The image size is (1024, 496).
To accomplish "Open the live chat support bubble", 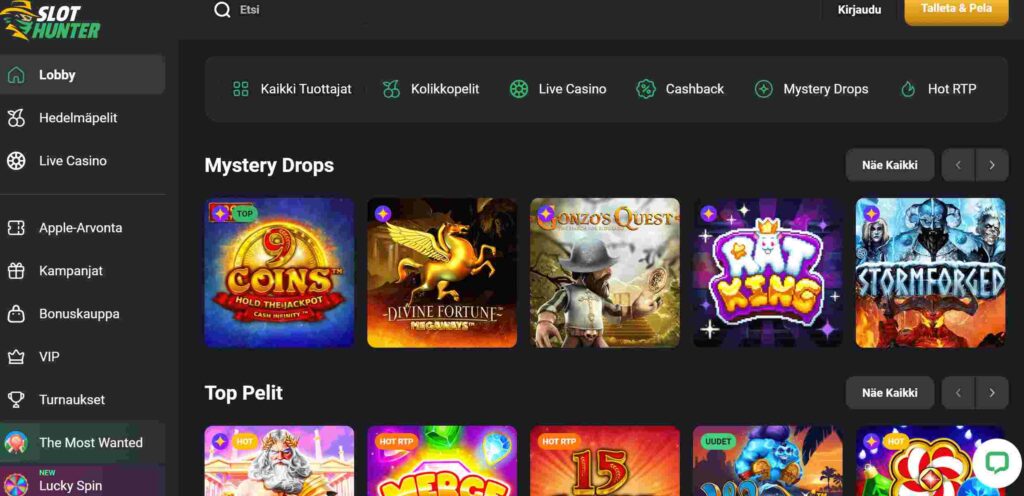I will click(x=995, y=461).
